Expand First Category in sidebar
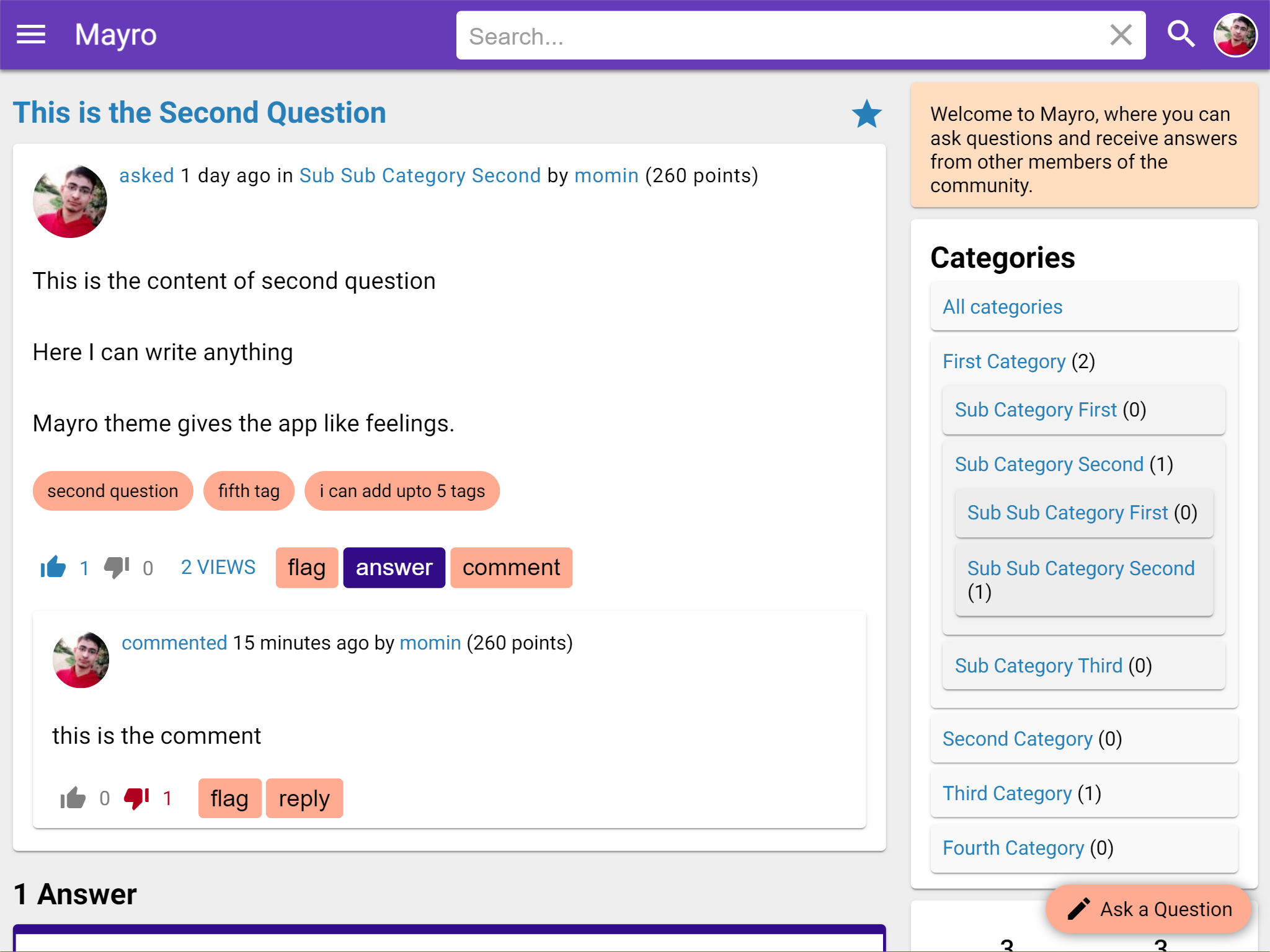 (1003, 361)
